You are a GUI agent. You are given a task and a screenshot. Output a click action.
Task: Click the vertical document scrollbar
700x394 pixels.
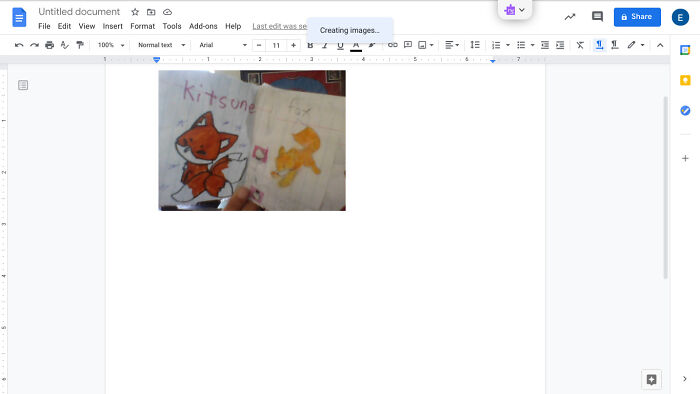pyautogui.click(x=665, y=187)
